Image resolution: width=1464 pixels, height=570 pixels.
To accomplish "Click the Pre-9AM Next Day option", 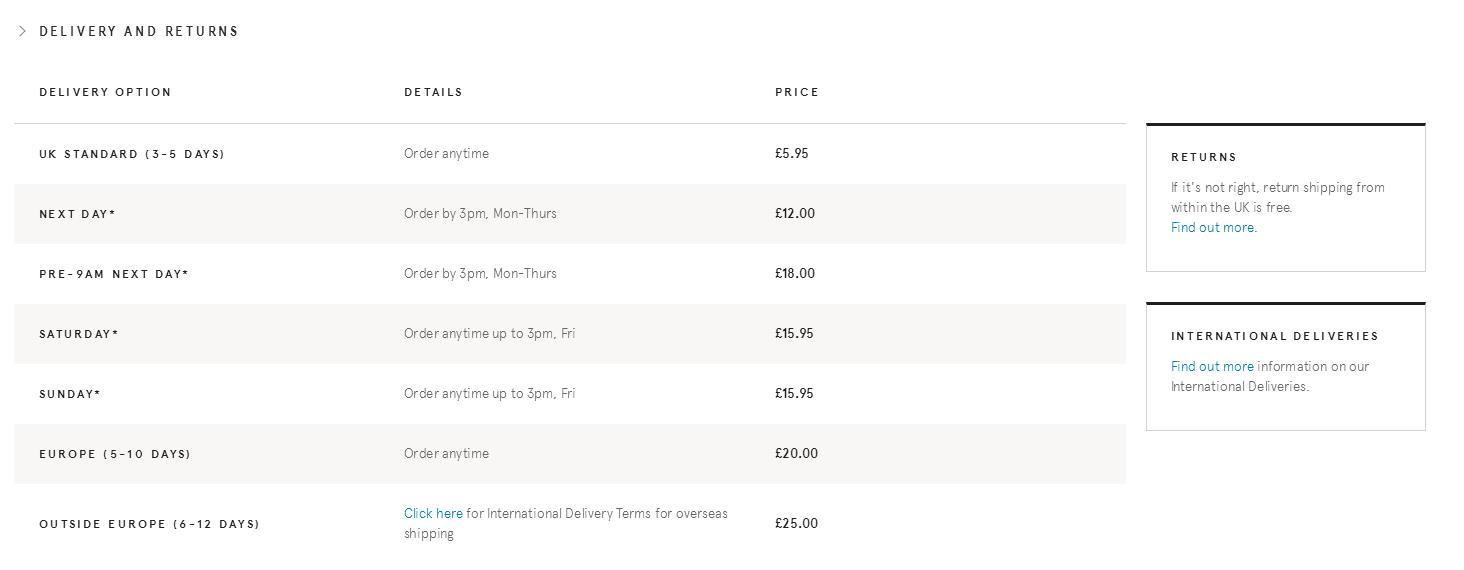I will point(114,274).
